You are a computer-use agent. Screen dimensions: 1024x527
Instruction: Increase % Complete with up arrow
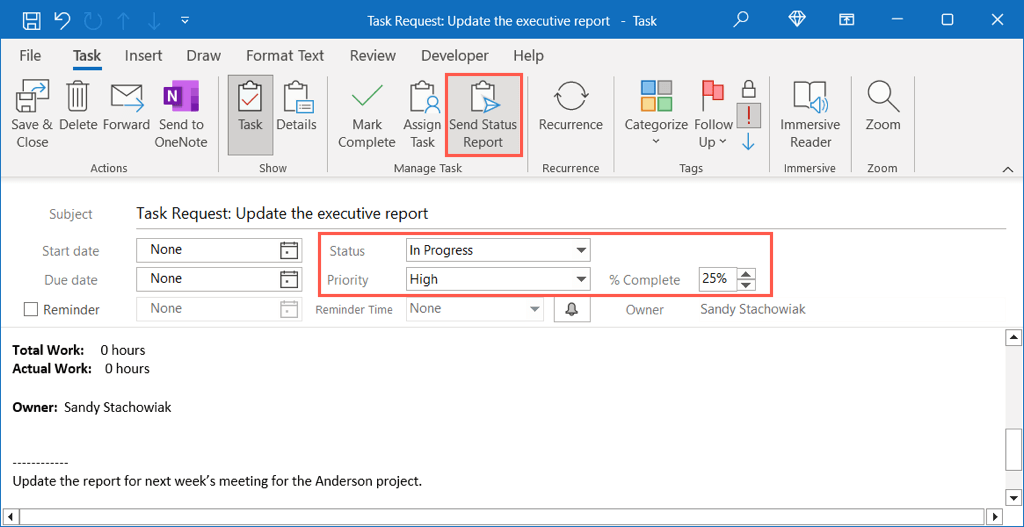(746, 274)
